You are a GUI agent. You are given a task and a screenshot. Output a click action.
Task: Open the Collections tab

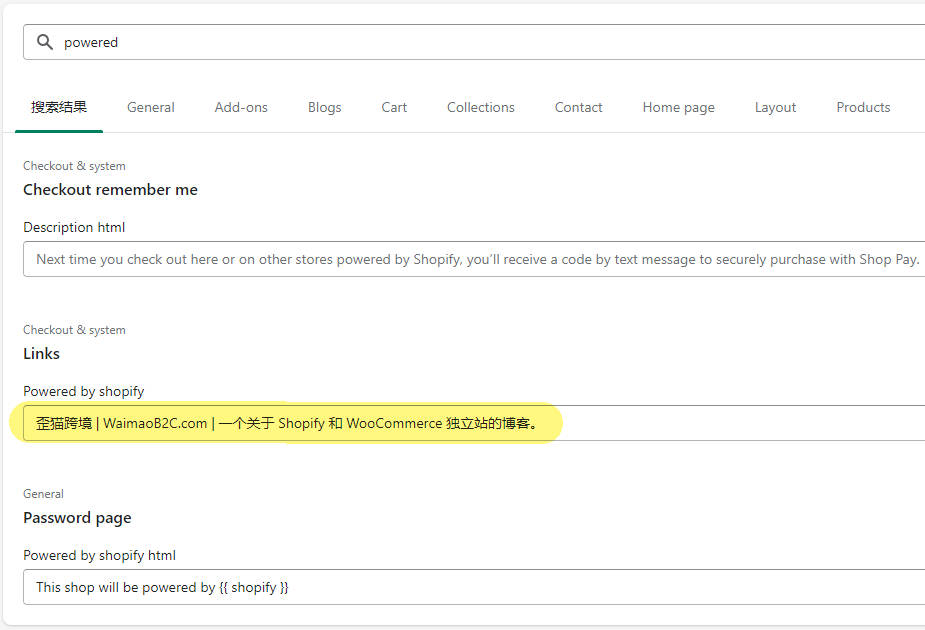[481, 107]
